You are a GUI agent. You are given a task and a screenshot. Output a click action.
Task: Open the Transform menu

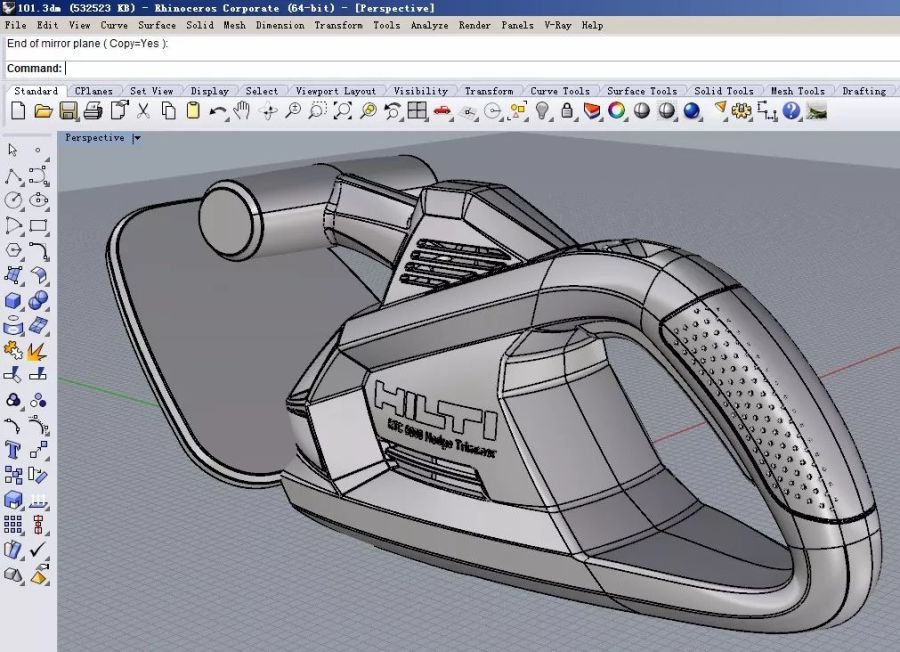(x=338, y=25)
